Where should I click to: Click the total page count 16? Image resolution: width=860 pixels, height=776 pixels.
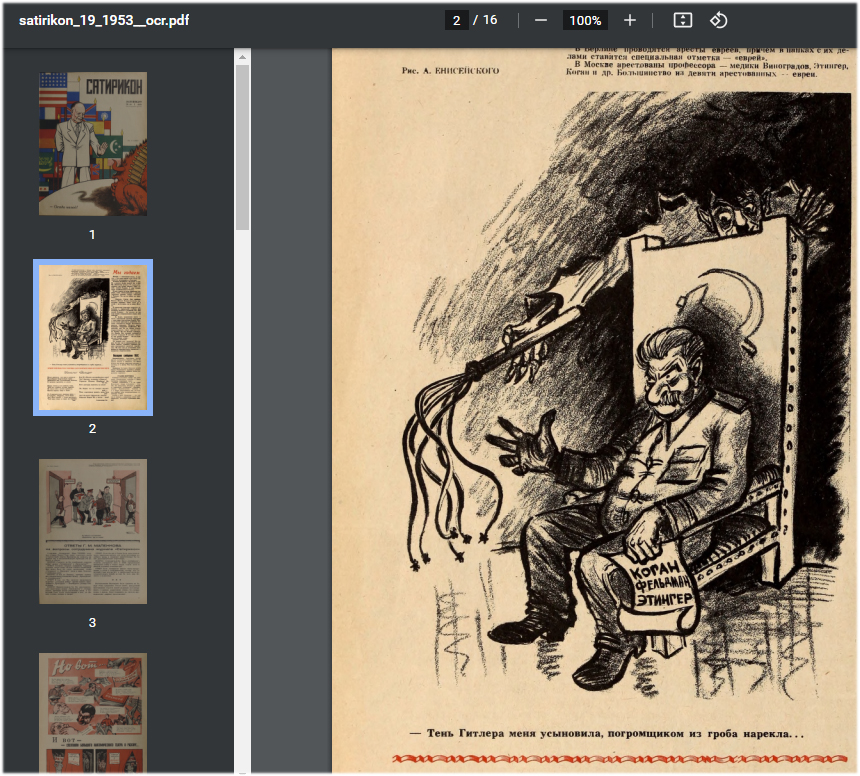(x=490, y=20)
